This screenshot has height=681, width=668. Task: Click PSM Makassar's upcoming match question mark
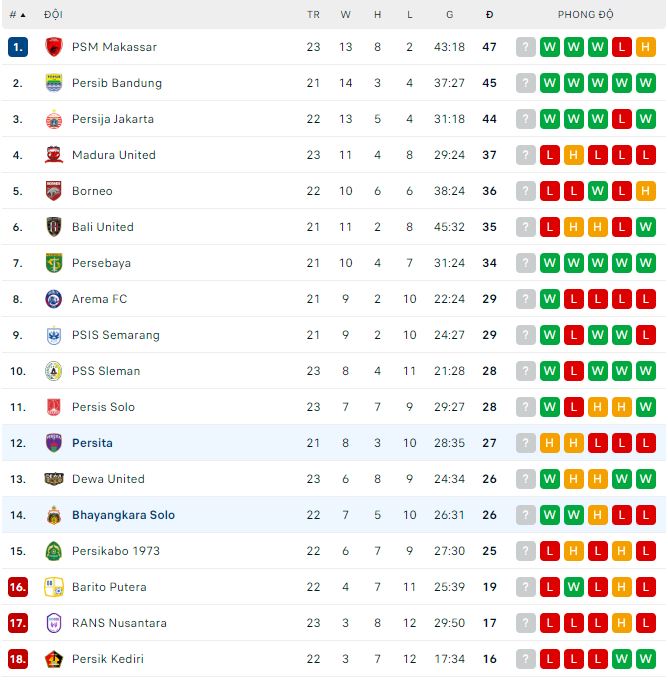coord(526,47)
